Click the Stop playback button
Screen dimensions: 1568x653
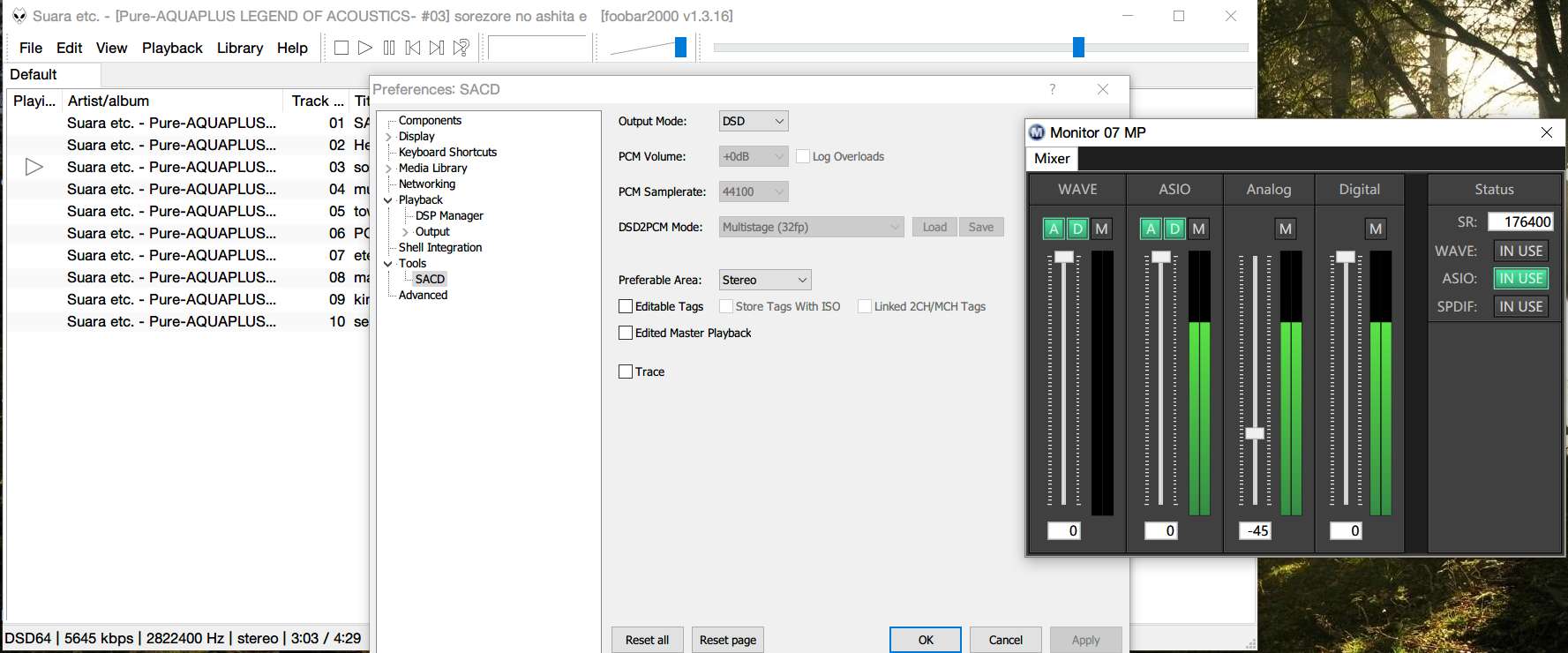point(341,48)
